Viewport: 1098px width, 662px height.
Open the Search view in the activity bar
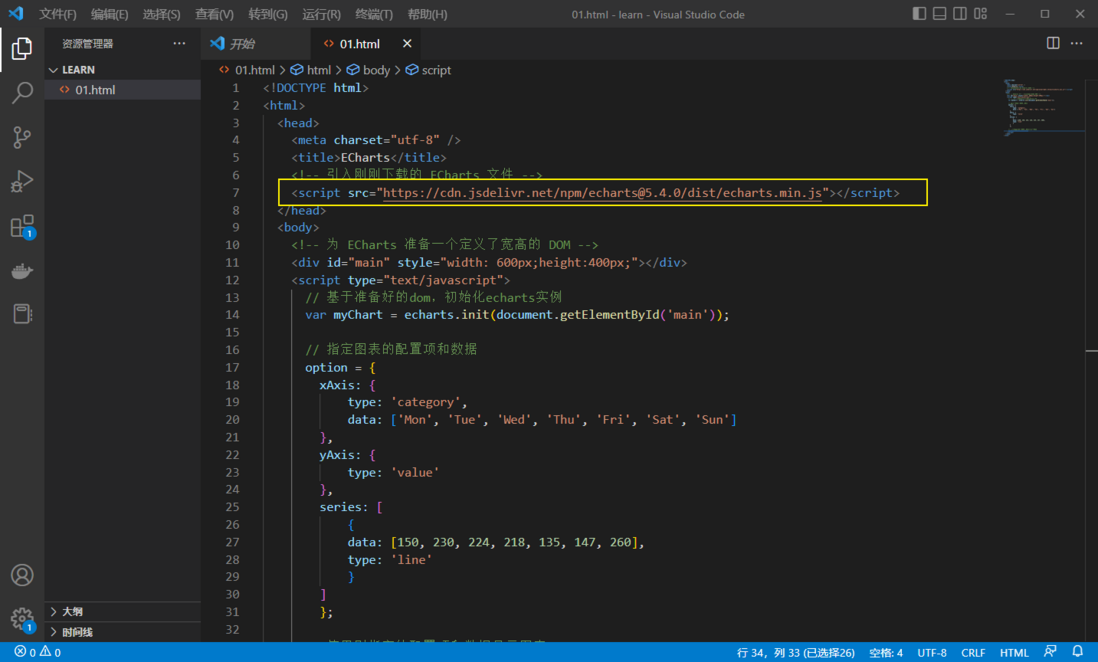coord(22,92)
